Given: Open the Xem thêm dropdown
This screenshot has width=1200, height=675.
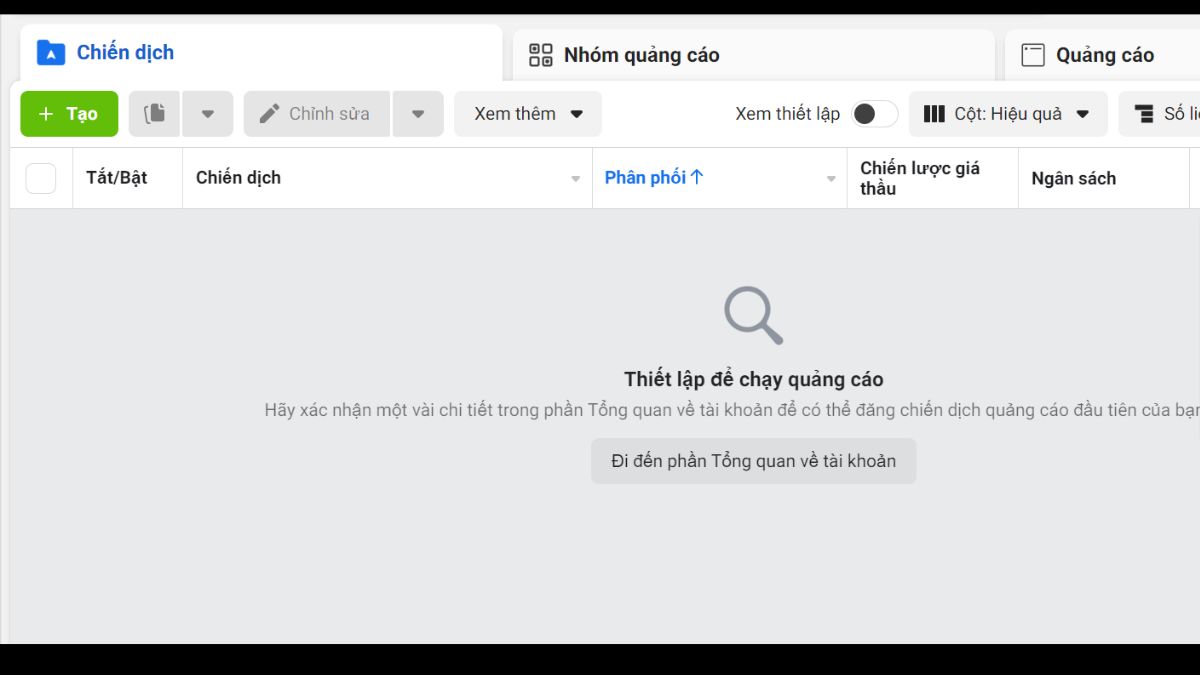Looking at the screenshot, I should [527, 113].
